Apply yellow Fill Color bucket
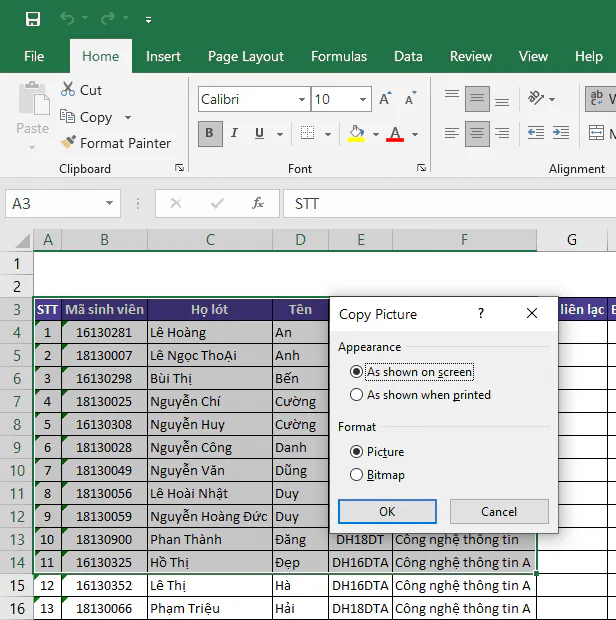Viewport: 616px width, 620px height. point(356,133)
